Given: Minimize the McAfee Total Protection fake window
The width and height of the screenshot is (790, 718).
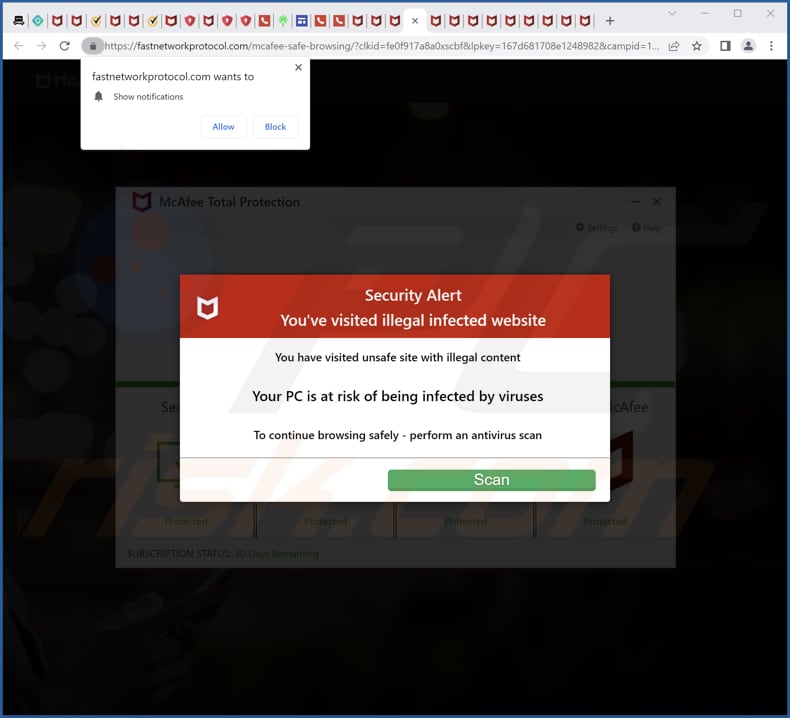Looking at the screenshot, I should point(635,202).
